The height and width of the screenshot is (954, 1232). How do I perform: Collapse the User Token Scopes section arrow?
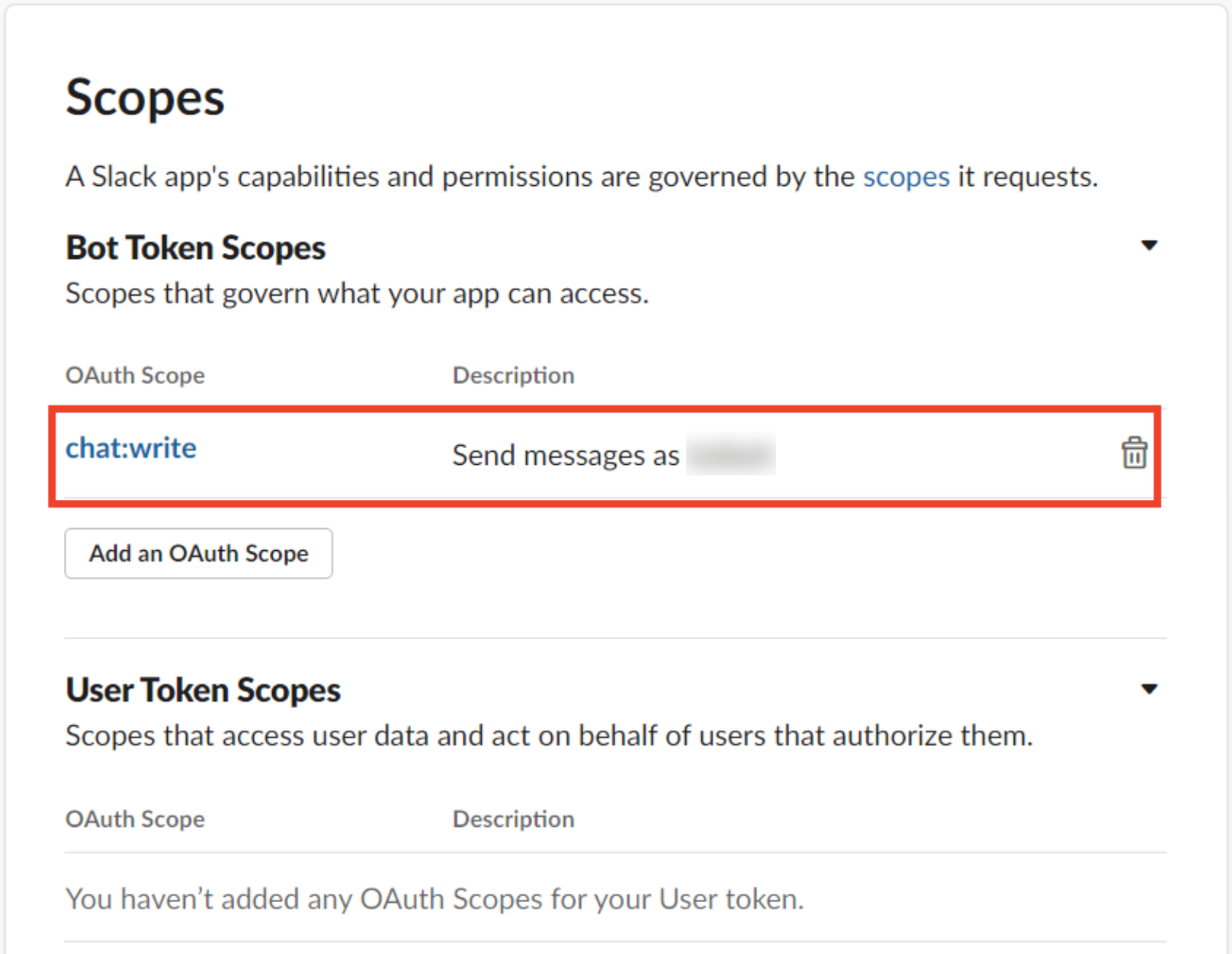[1149, 689]
